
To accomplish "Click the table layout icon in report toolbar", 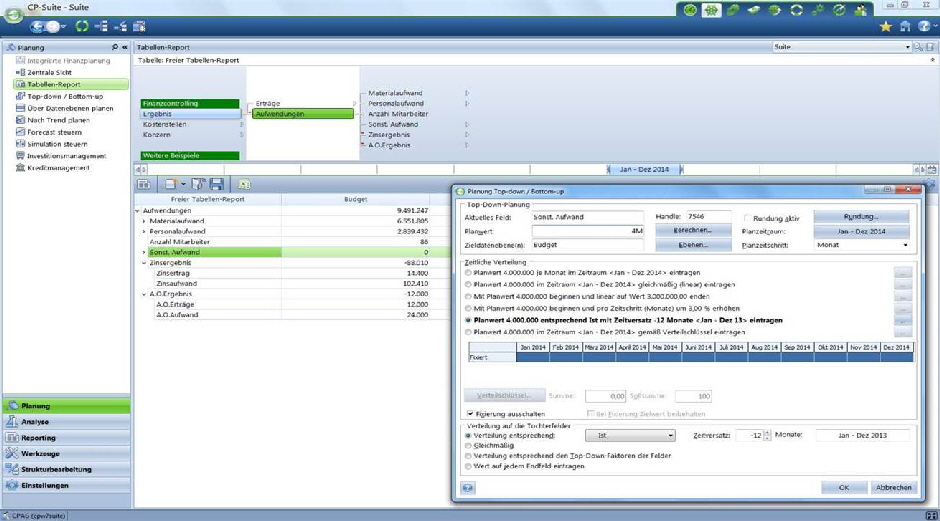I will [x=144, y=185].
